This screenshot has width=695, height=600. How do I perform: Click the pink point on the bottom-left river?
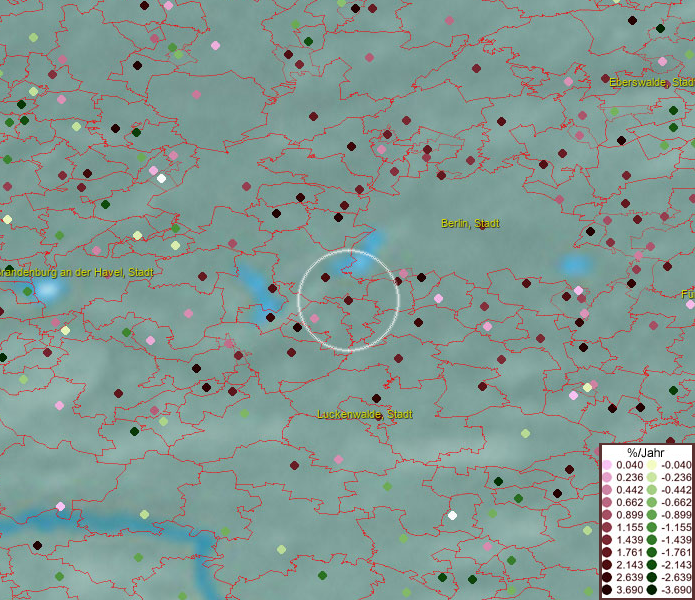[61, 506]
